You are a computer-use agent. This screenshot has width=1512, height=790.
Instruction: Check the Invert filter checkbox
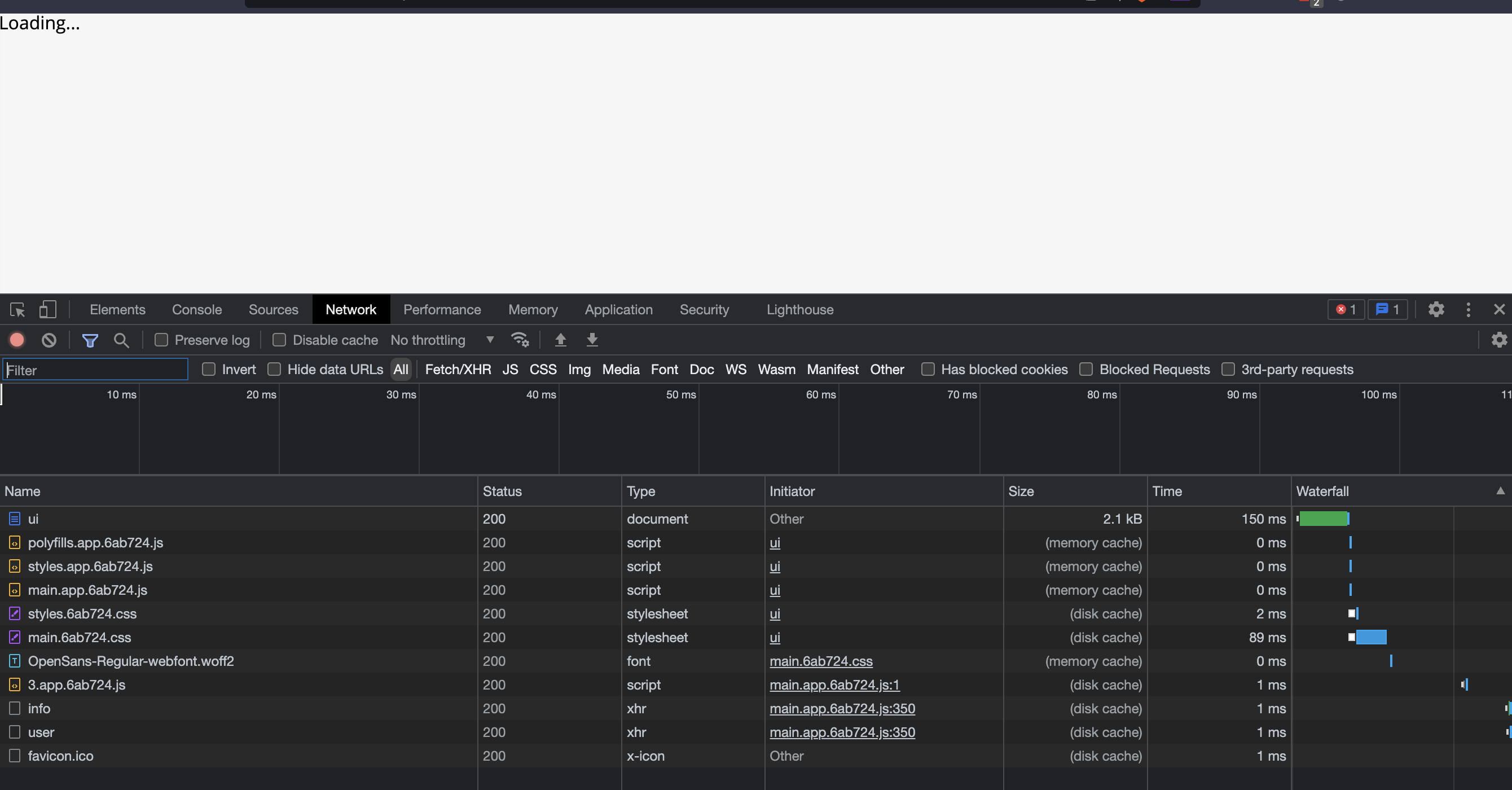pyautogui.click(x=208, y=369)
